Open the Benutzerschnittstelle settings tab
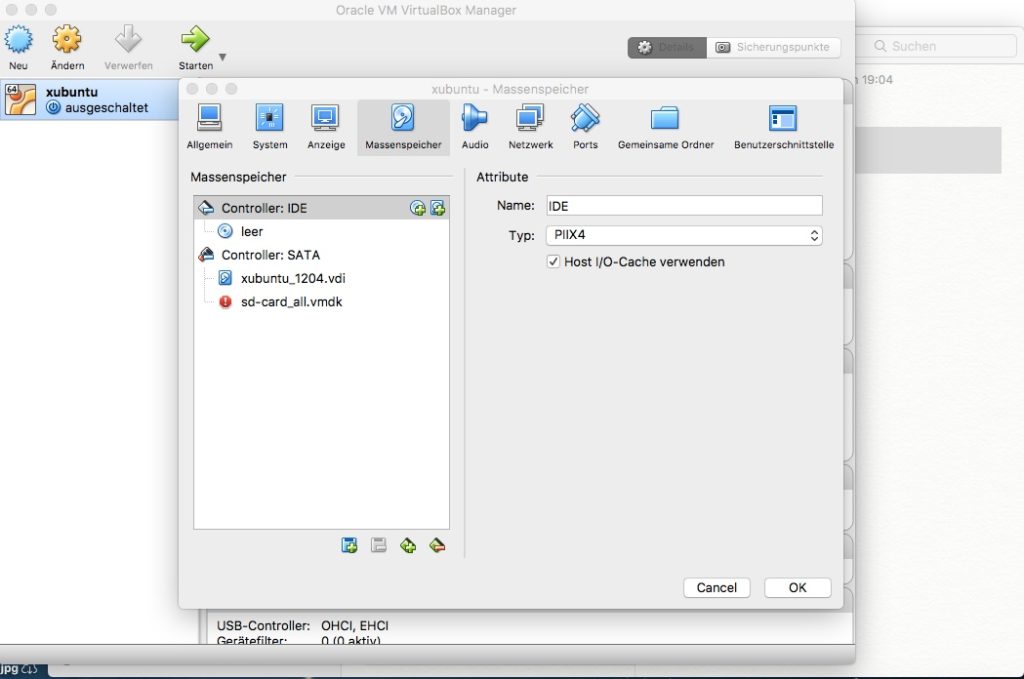 (784, 127)
